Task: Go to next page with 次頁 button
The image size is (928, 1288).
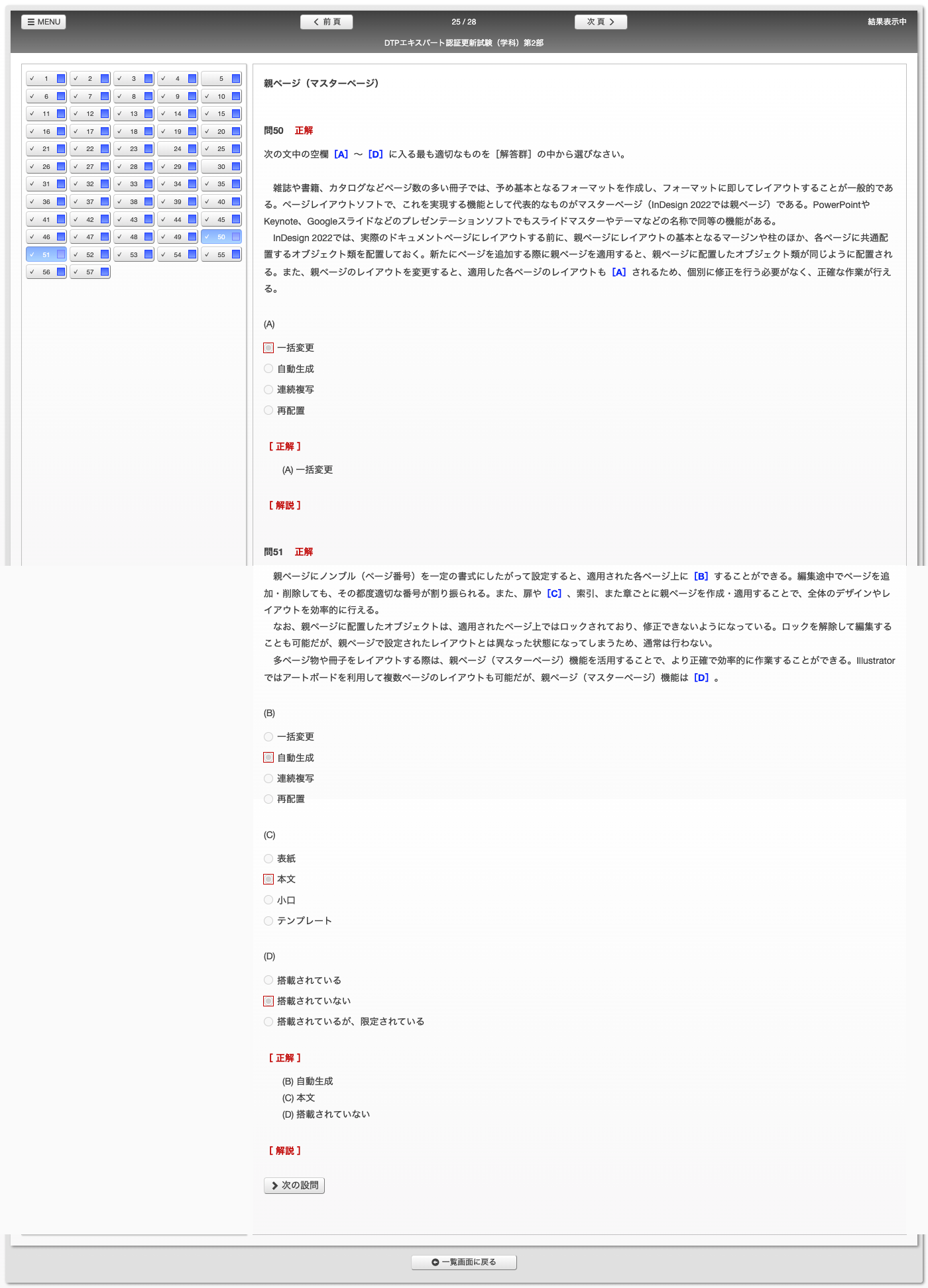Action: tap(601, 22)
